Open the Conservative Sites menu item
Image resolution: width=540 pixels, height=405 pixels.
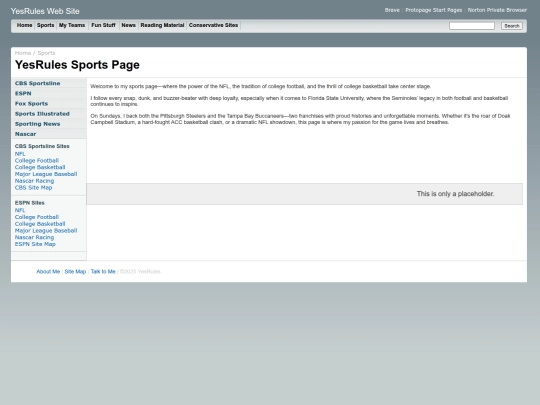(213, 25)
